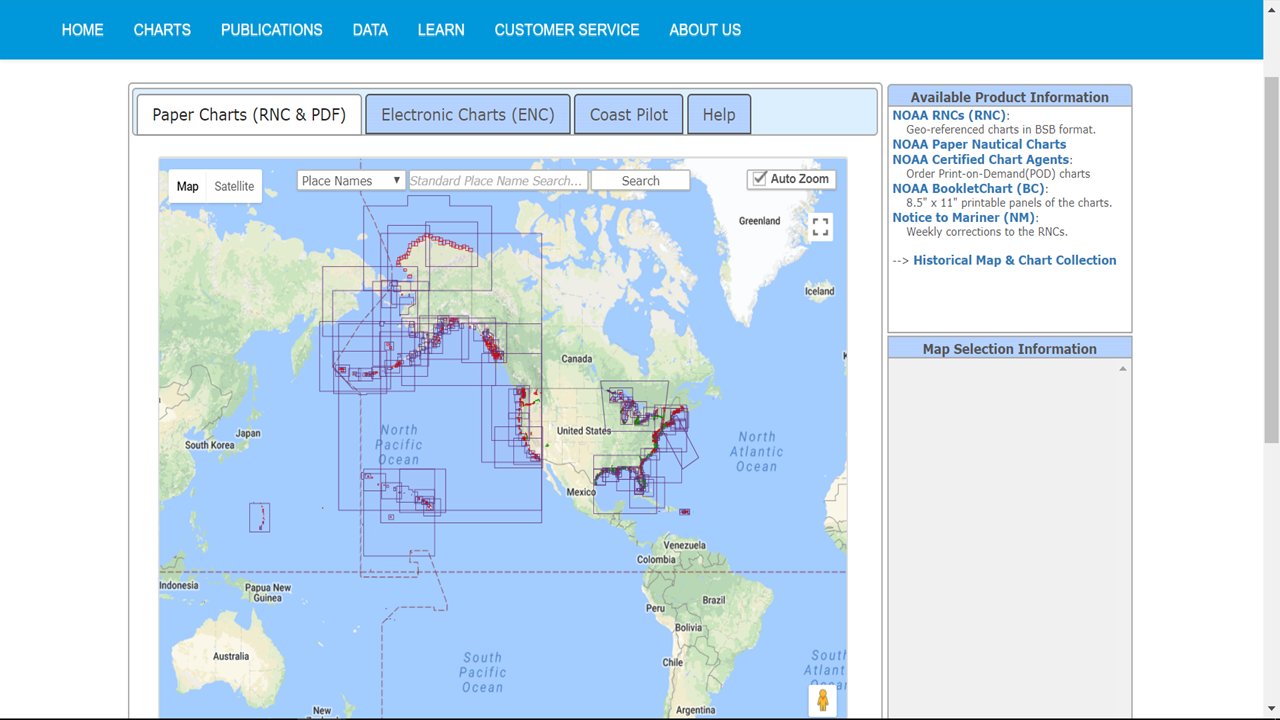This screenshot has height=720, width=1280.
Task: Click the Papua New Guinea map label
Action: [x=268, y=593]
